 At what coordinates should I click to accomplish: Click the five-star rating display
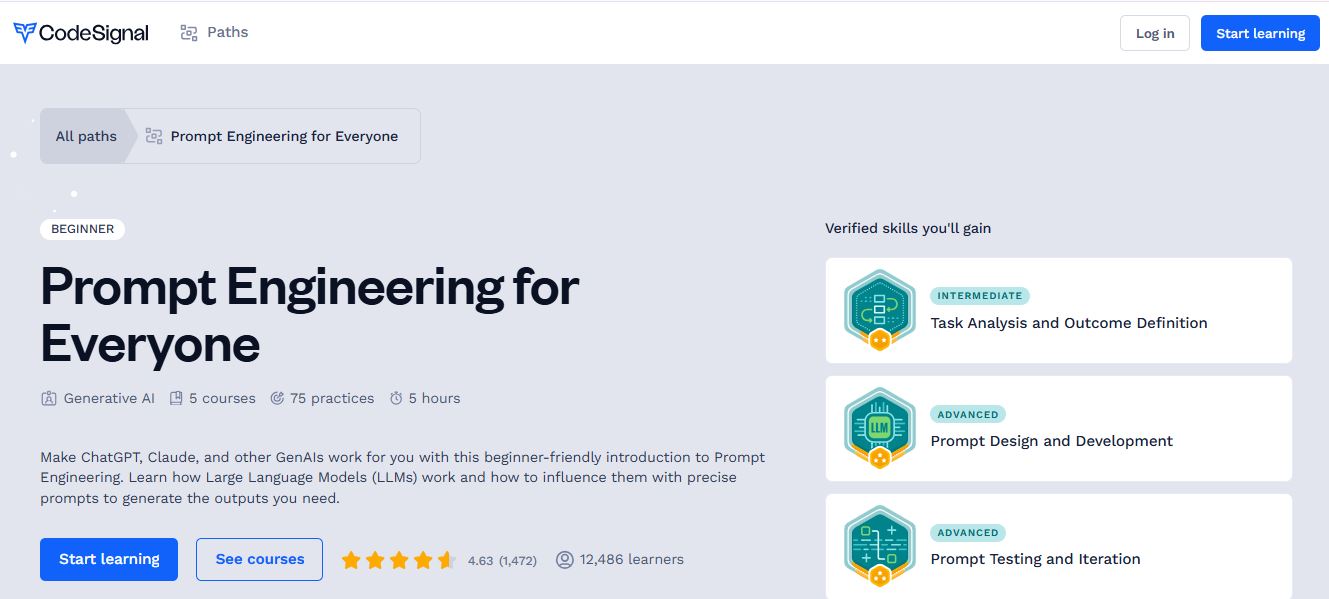point(398,560)
